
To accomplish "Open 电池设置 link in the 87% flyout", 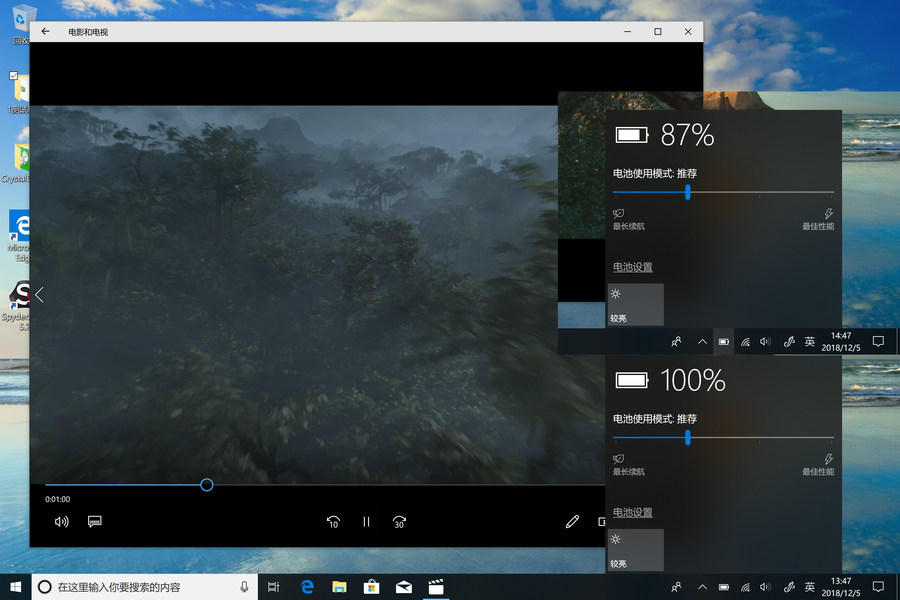I will pyautogui.click(x=633, y=267).
